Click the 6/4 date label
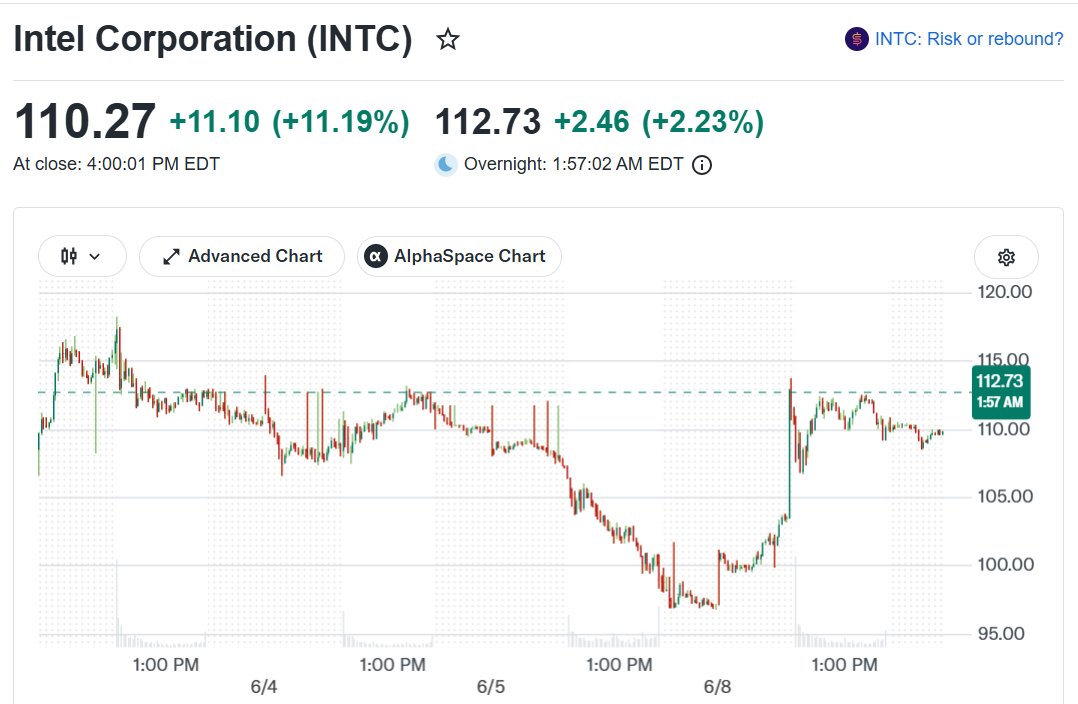Screen dimensions: 1078x704 (264, 687)
